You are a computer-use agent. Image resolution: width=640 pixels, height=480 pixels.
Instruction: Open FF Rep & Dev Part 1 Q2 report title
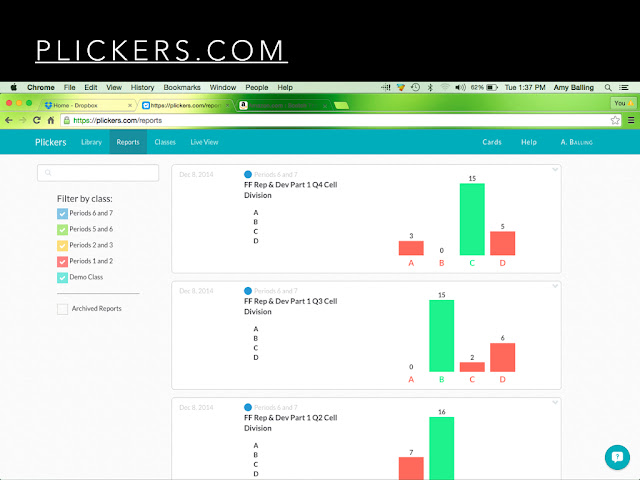point(291,423)
